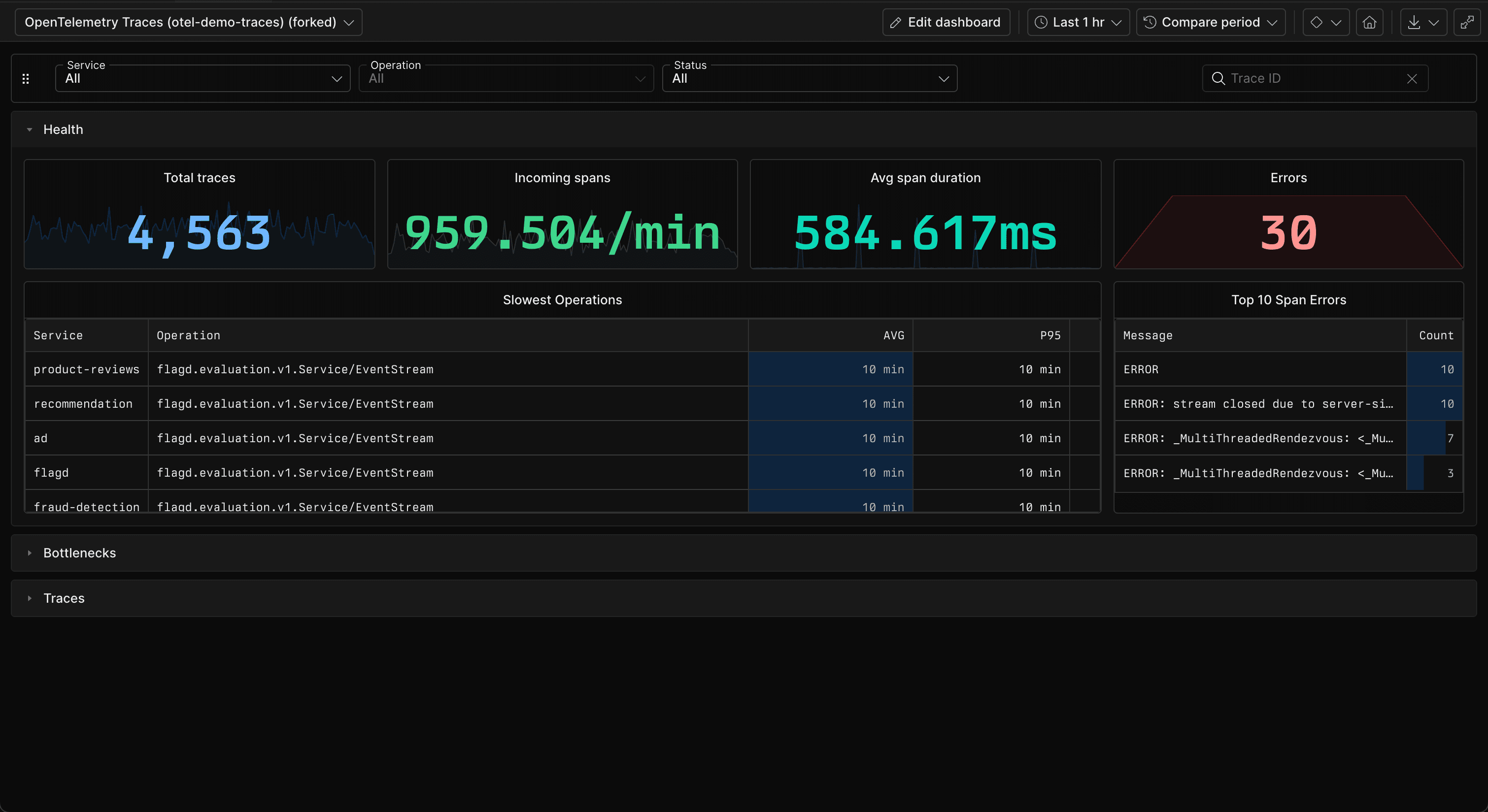Image resolution: width=1488 pixels, height=812 pixels.
Task: Click the Trace ID search field
Action: [x=1315, y=78]
